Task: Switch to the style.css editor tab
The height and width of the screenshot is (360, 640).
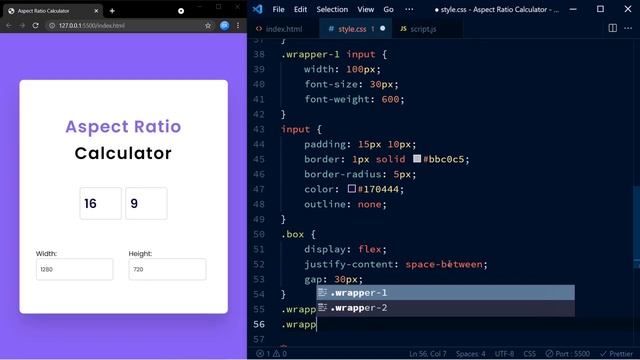Action: tap(352, 29)
